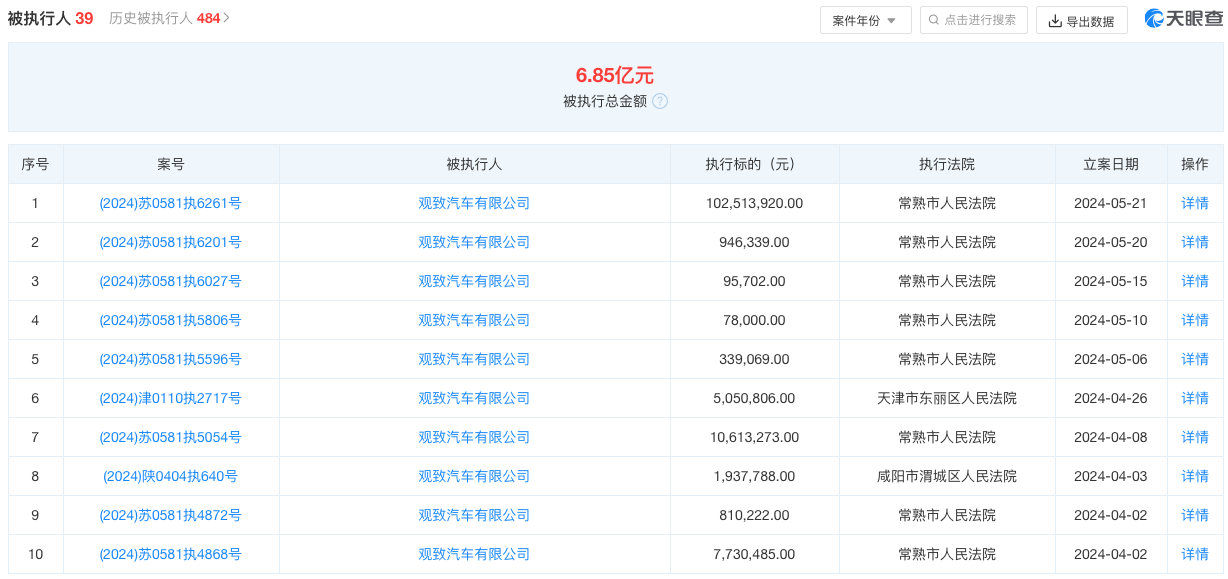This screenshot has height=579, width=1228.
Task: Click the magnifier icon in the search box
Action: 934,20
